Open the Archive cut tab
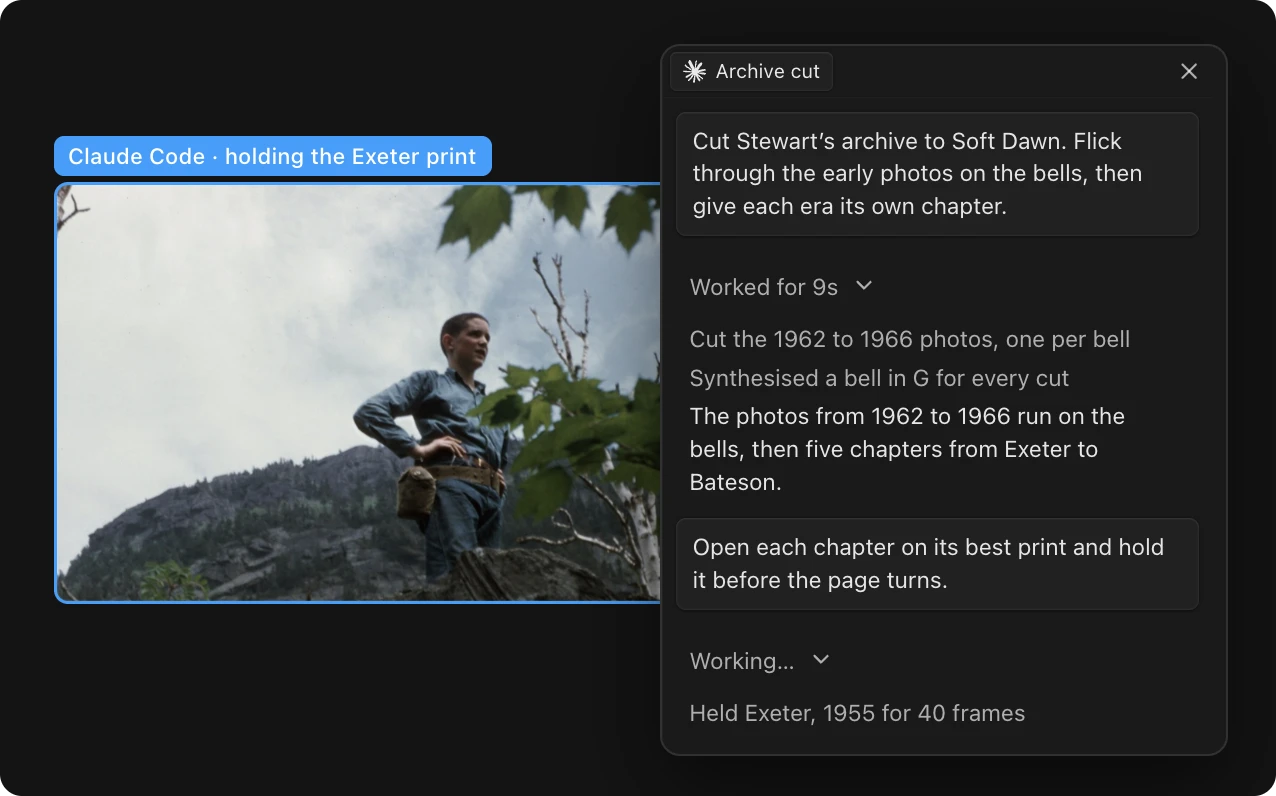The height and width of the screenshot is (796, 1276). coord(751,71)
